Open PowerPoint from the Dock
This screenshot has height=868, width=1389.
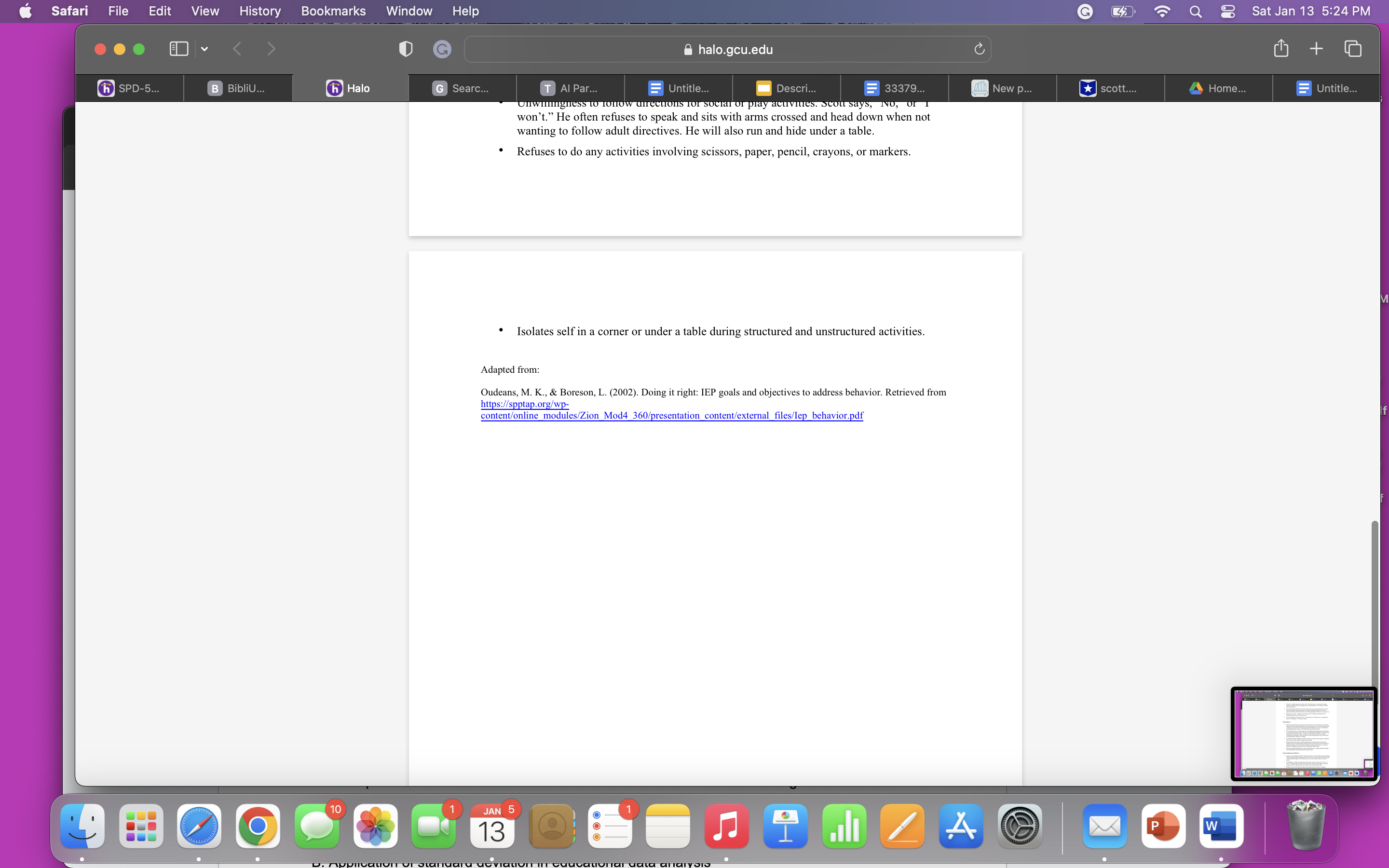[x=1163, y=826]
